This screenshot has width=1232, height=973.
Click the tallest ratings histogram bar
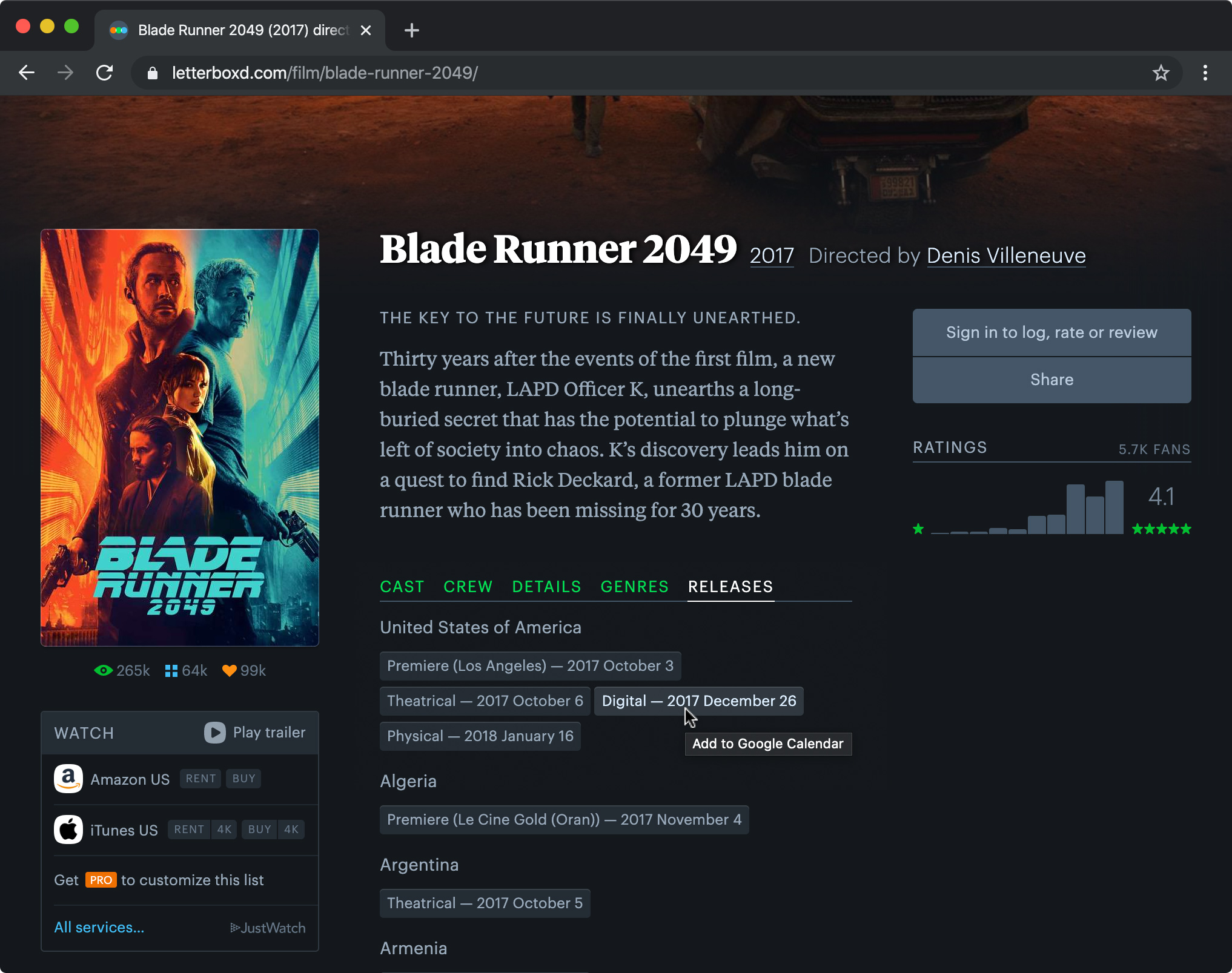pos(1113,507)
